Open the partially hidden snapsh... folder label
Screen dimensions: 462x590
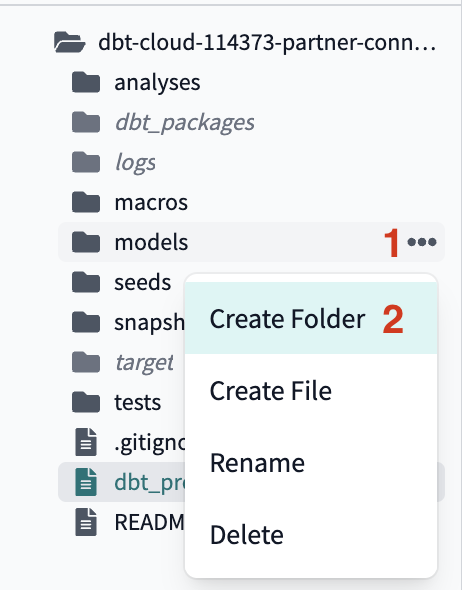[x=150, y=322]
